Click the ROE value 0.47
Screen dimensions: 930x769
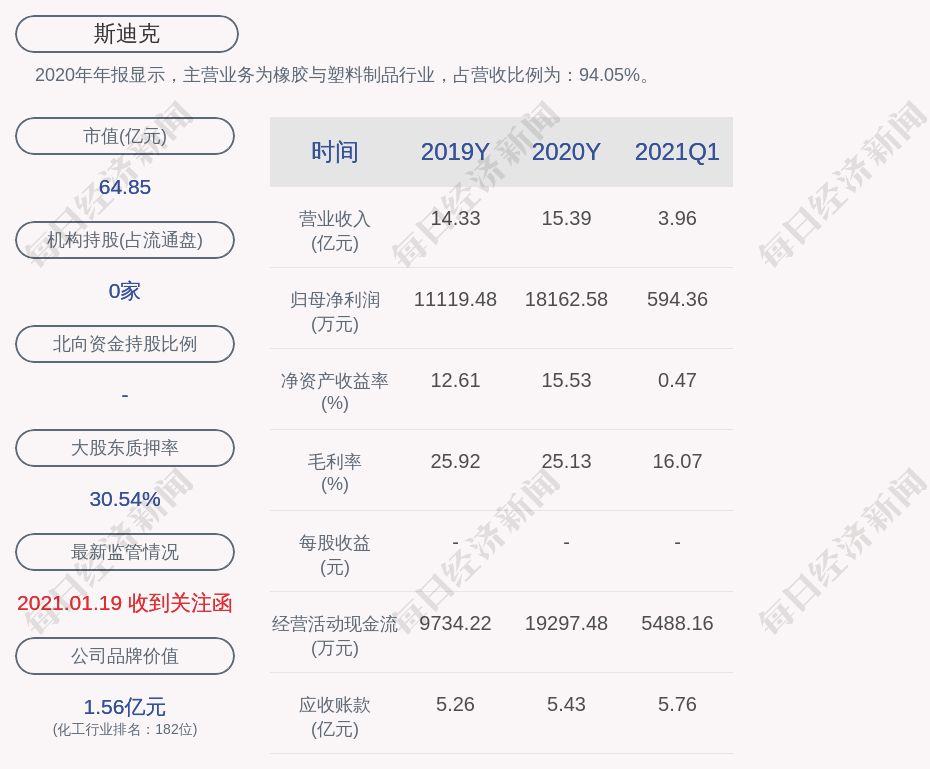(677, 381)
